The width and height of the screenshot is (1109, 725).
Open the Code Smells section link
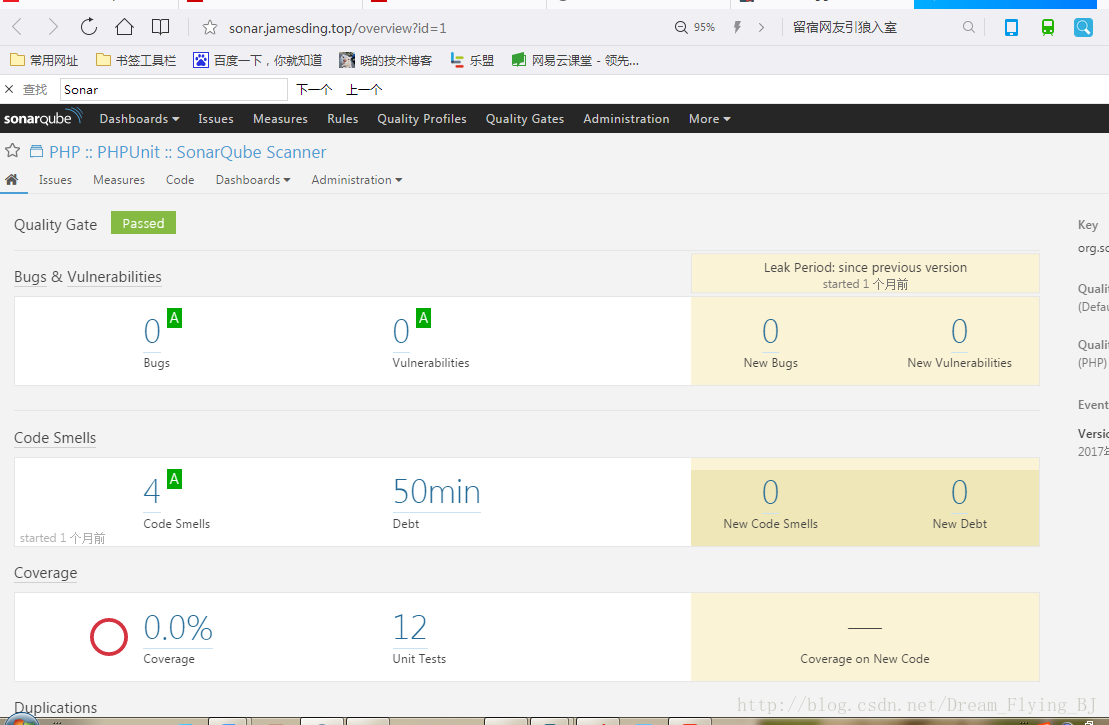point(55,438)
